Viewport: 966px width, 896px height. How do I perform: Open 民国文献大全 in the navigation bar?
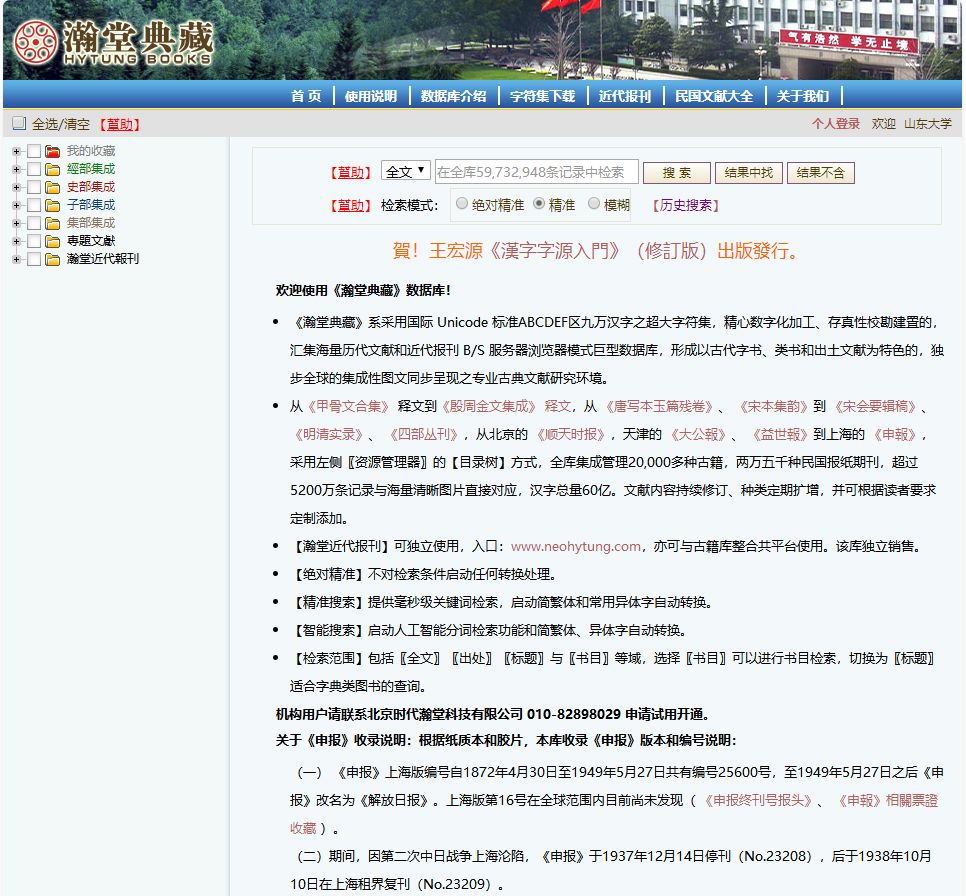click(714, 96)
